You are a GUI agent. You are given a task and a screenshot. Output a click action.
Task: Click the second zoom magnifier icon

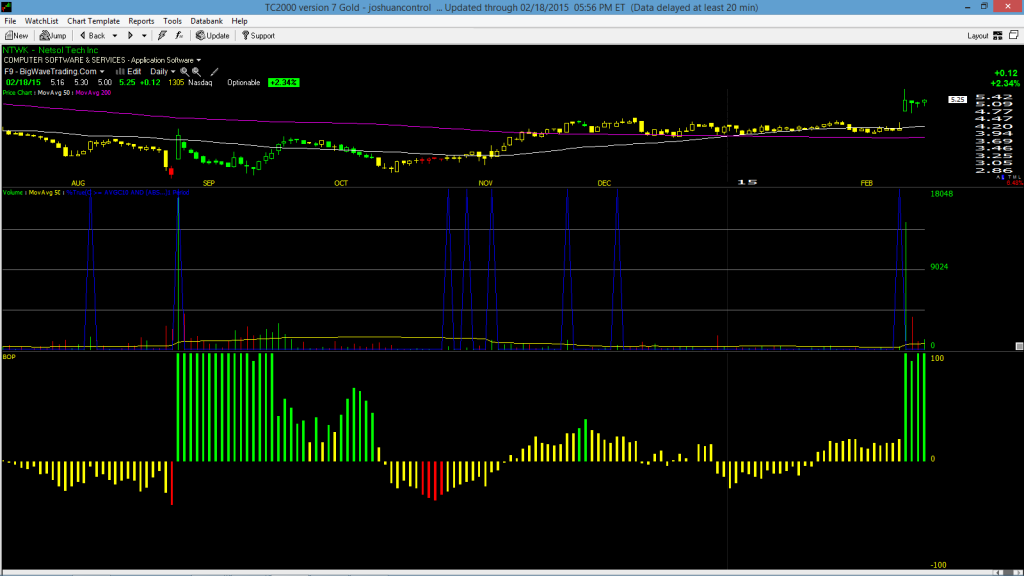pyautogui.click(x=196, y=72)
